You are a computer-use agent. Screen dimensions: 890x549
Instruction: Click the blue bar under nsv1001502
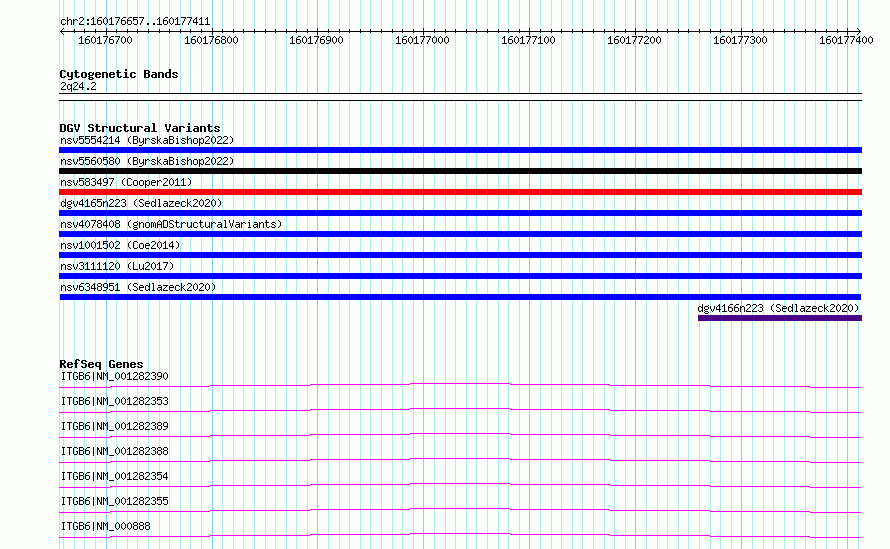[x=460, y=255]
